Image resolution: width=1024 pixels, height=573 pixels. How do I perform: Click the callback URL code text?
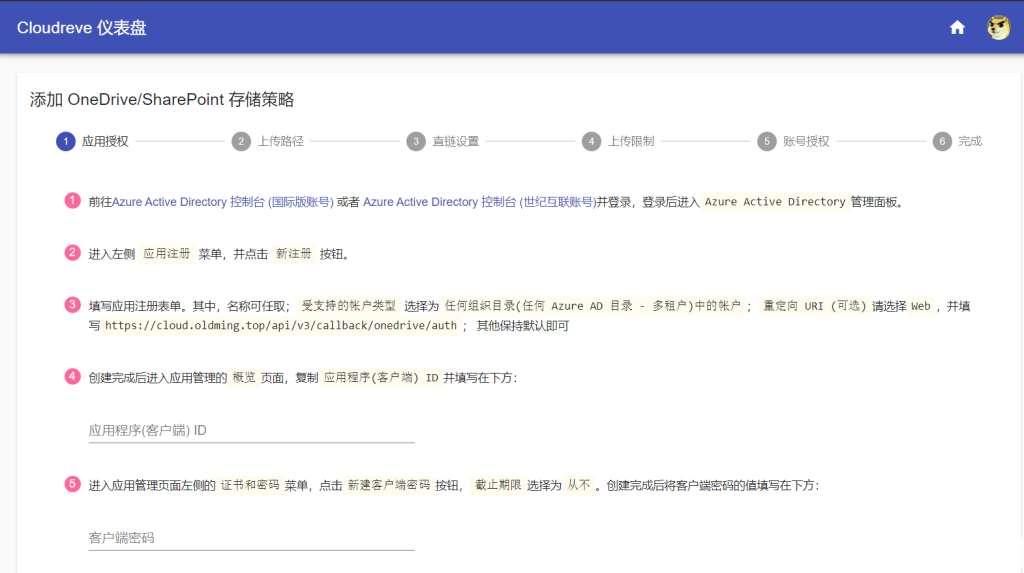(281, 326)
